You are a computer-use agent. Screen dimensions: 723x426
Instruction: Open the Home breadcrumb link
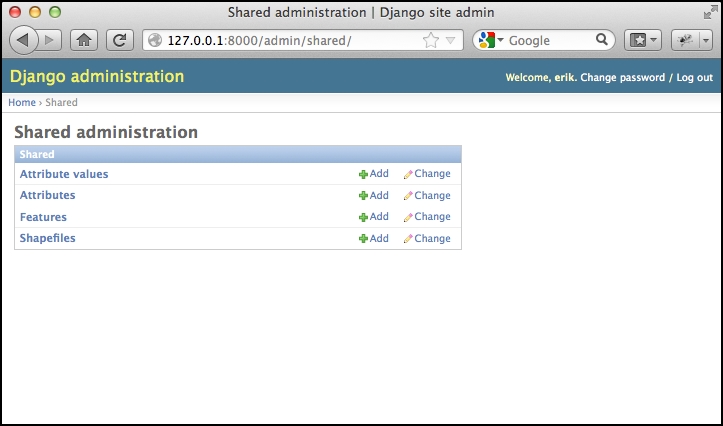pos(22,102)
